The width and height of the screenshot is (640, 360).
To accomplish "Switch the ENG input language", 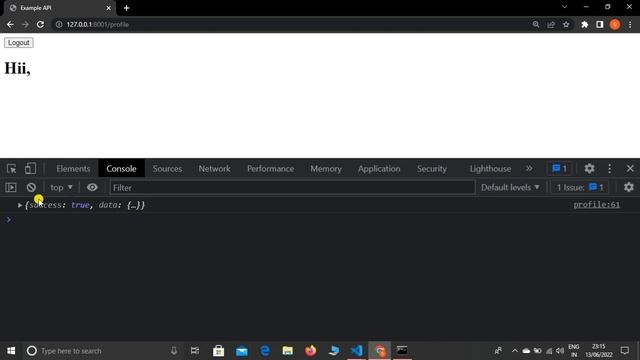I will (x=574, y=351).
